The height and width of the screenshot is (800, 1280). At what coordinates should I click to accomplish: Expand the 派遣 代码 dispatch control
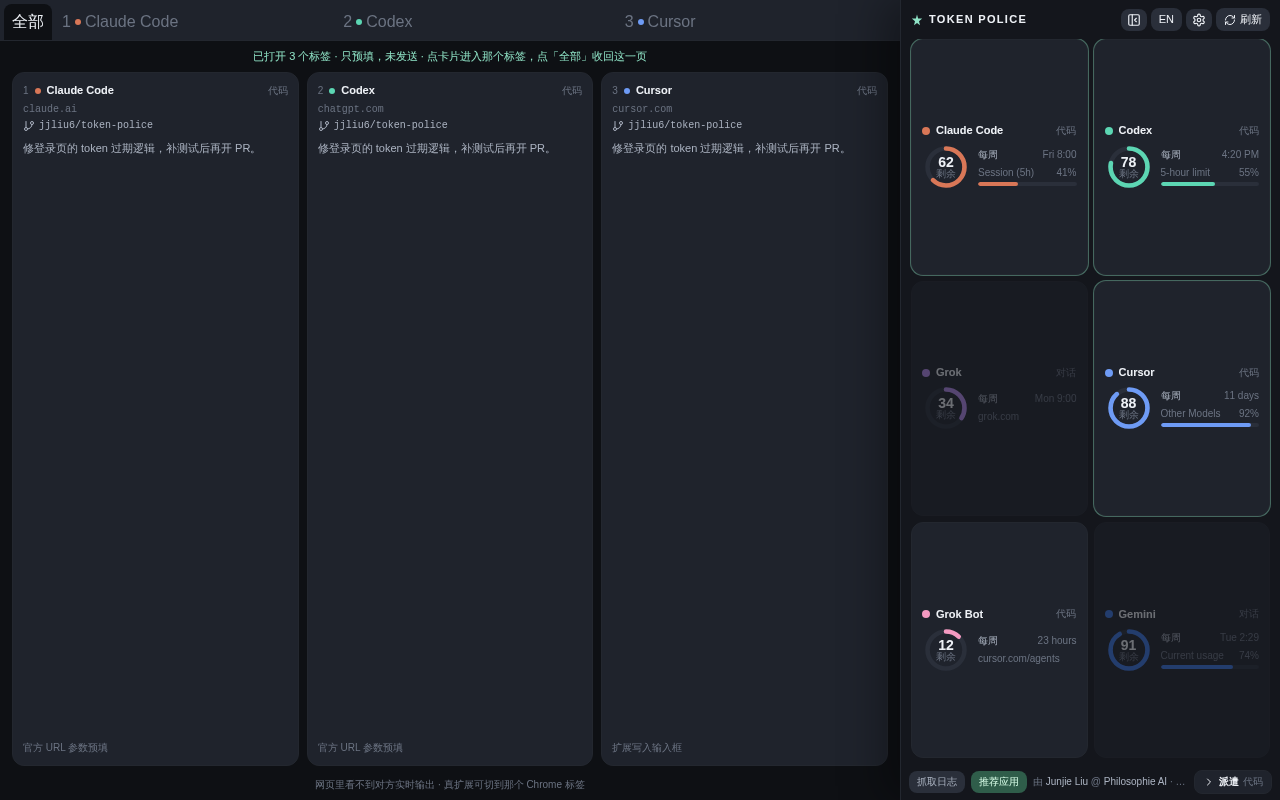[x=1233, y=782]
